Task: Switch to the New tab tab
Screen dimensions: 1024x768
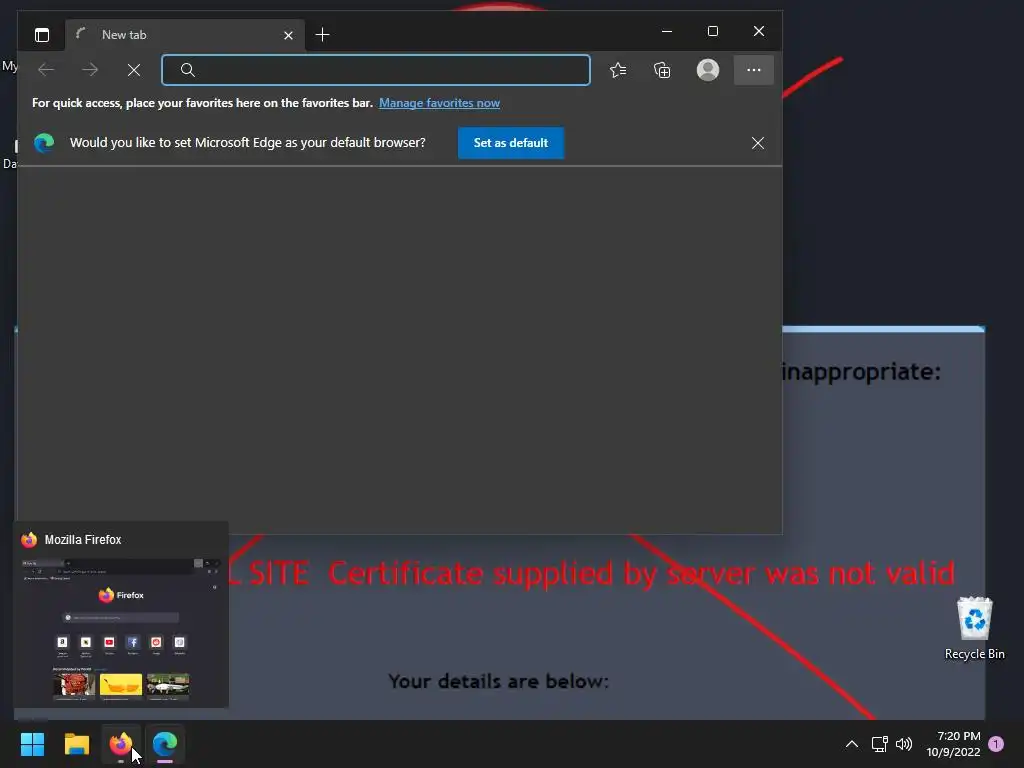Action: tap(185, 35)
